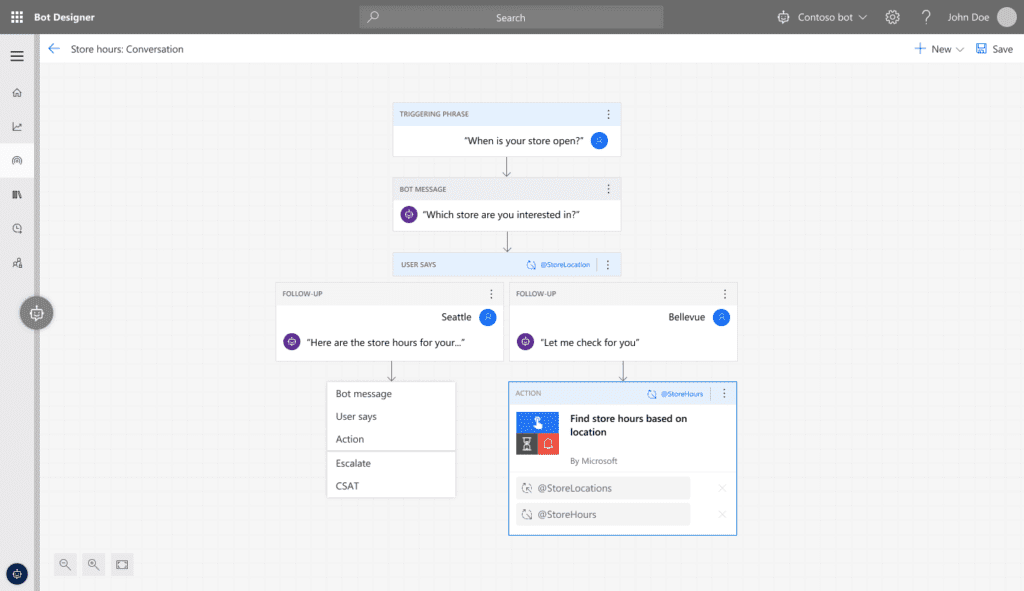The width and height of the screenshot is (1024, 591).
Task: Open the Analytics chart icon in sidebar
Action: pos(17,127)
